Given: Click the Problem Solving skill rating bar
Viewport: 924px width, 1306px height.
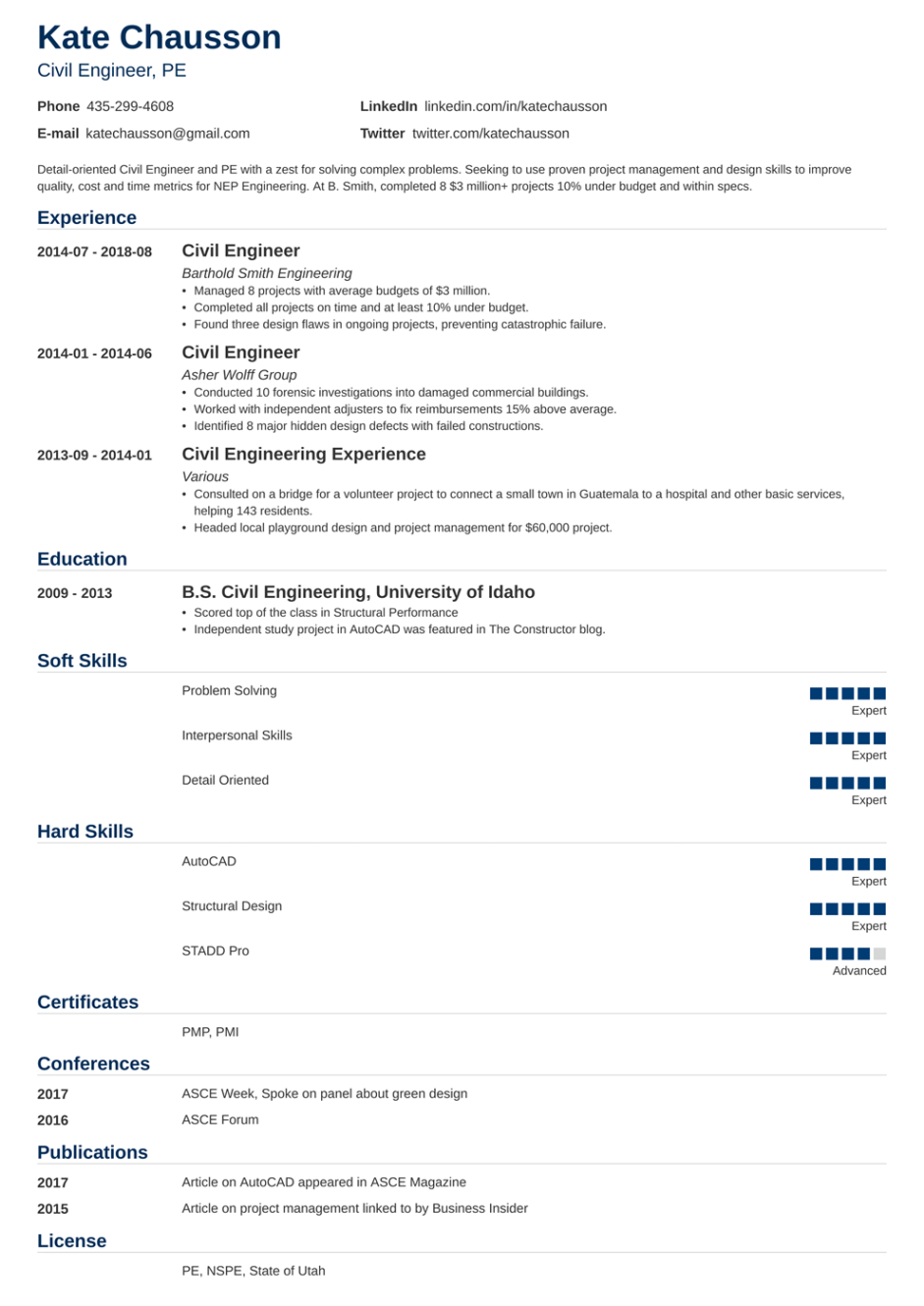Looking at the screenshot, I should [x=847, y=693].
